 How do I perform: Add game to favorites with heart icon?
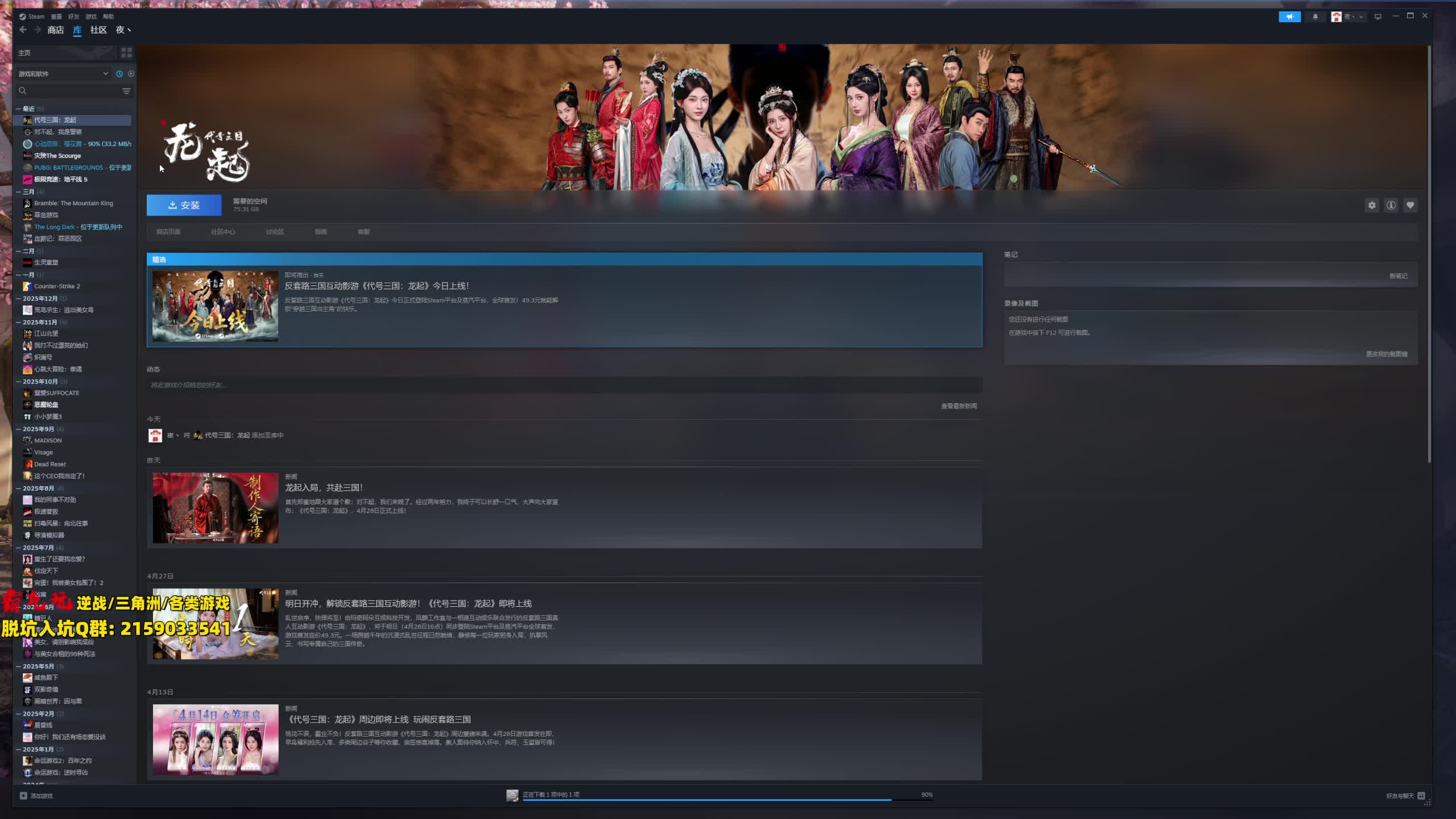coord(1410,205)
